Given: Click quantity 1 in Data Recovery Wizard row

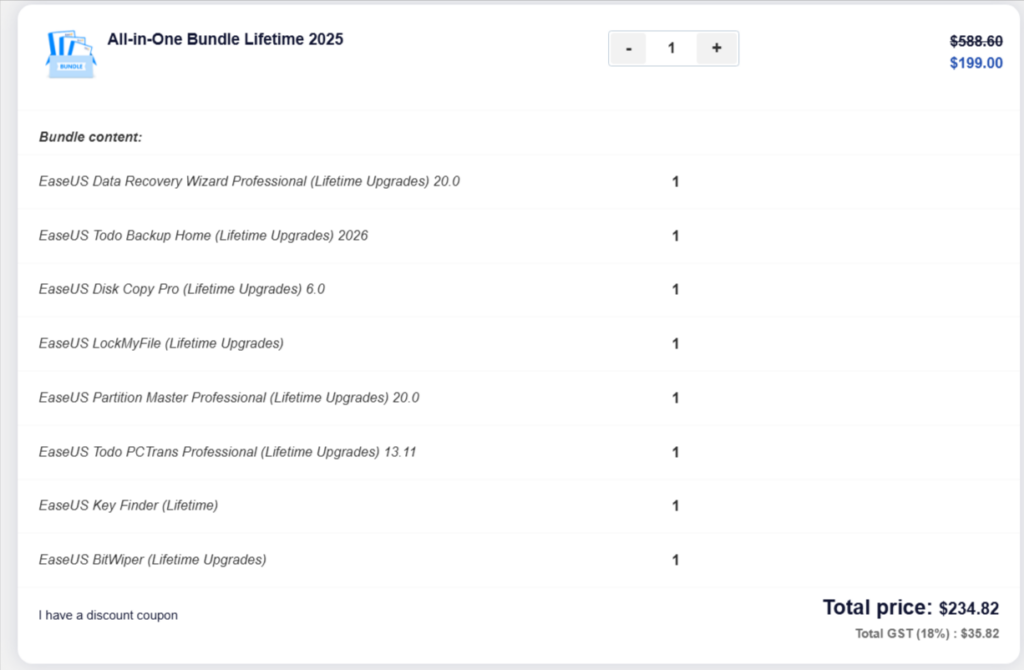Looking at the screenshot, I should [675, 182].
